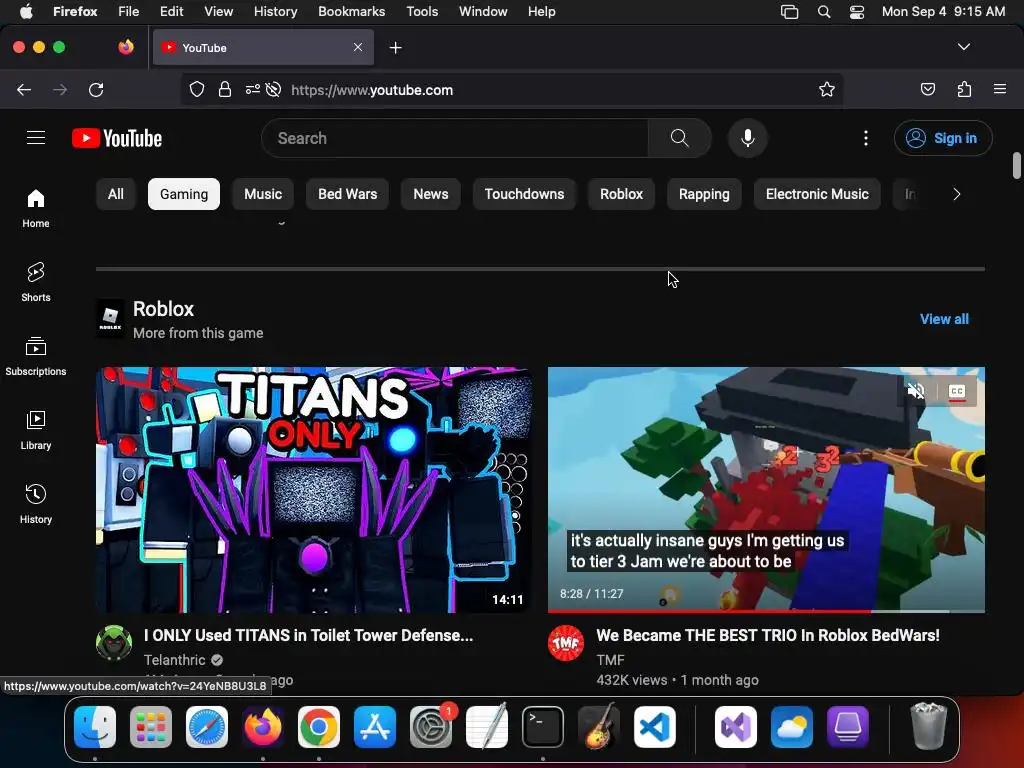Unmute the BedWars video preview
The image size is (1024, 768).
pos(916,391)
